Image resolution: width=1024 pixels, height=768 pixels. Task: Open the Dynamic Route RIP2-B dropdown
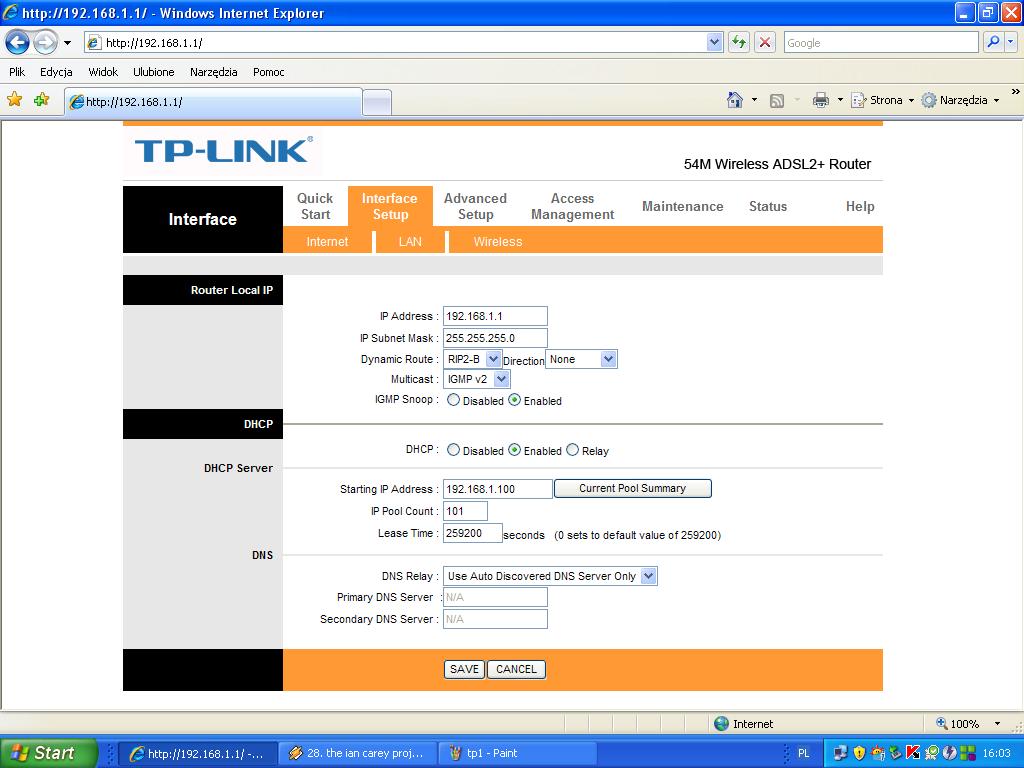coord(472,359)
